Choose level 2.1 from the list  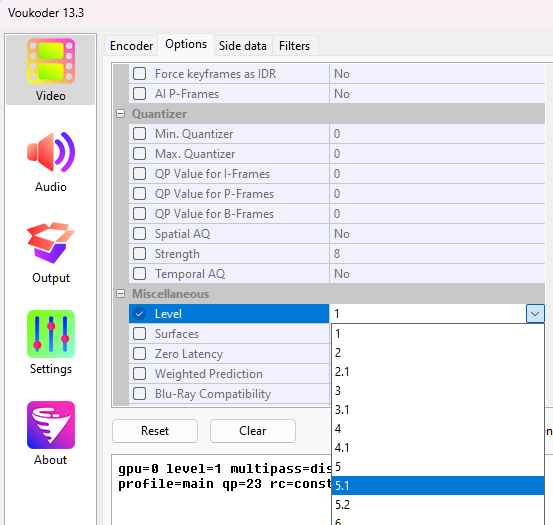(x=438, y=372)
